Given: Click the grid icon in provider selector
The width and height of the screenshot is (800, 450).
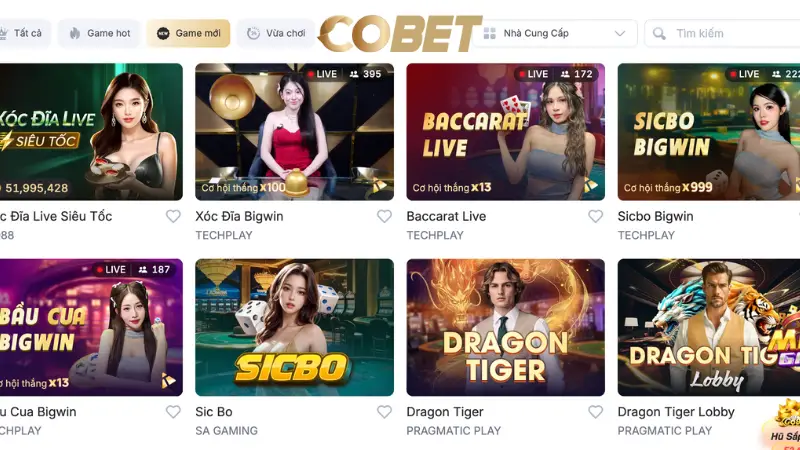Looking at the screenshot, I should [x=490, y=34].
